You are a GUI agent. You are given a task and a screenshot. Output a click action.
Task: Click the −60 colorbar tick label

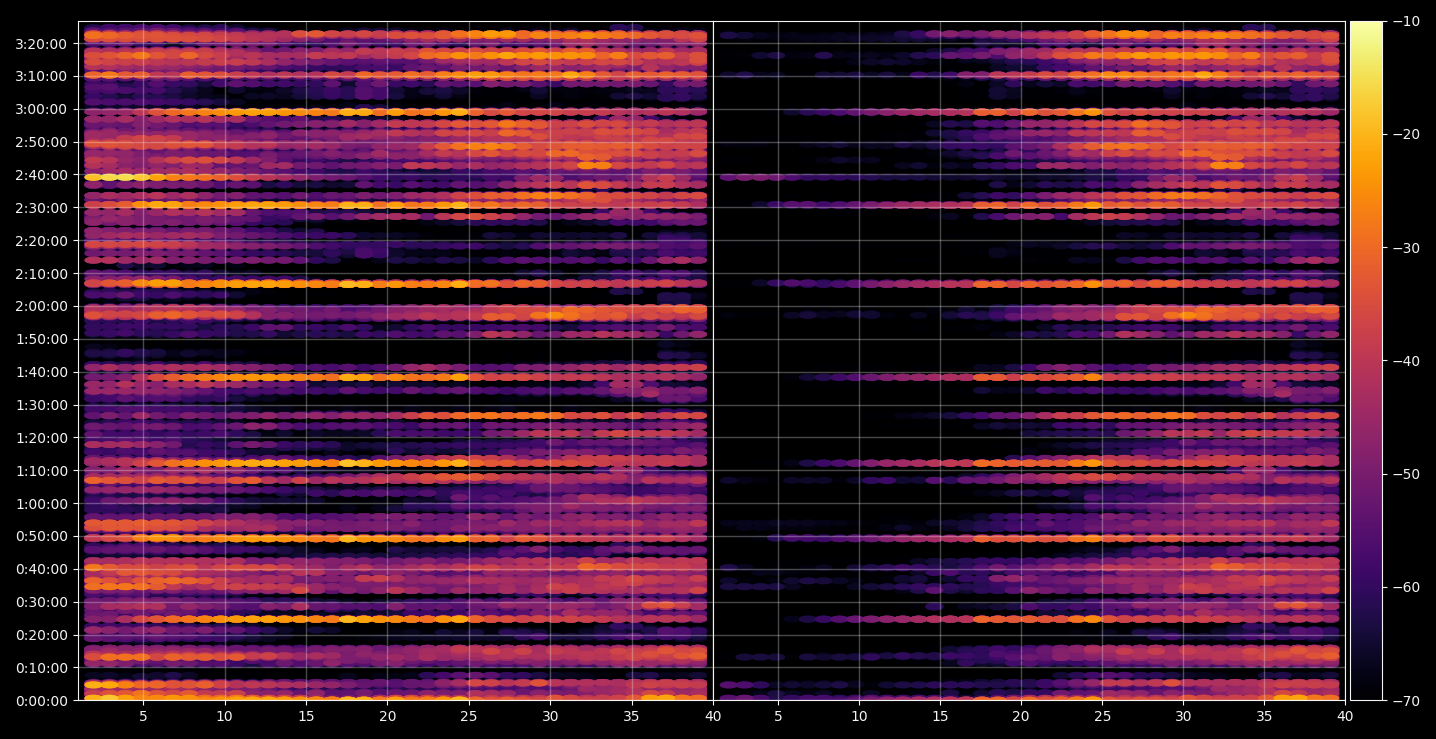1405,587
